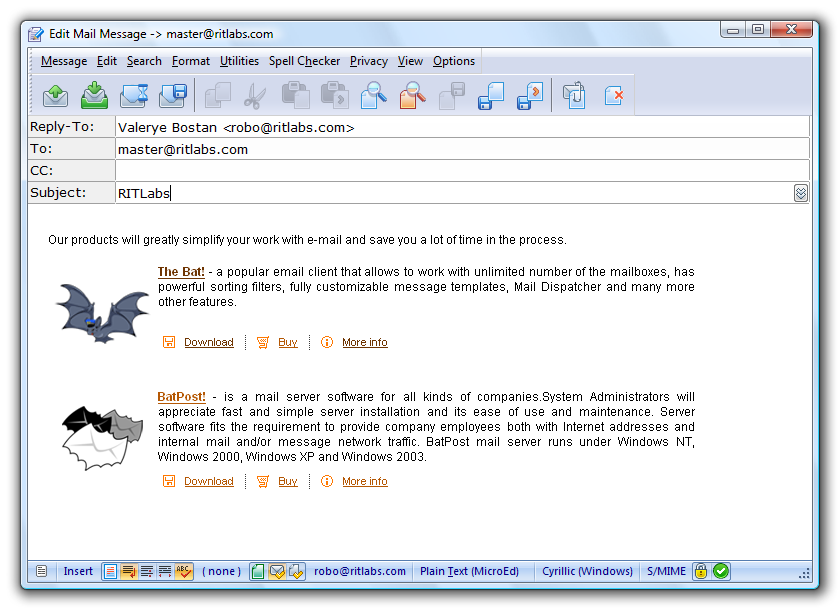Open the Format menu
The width and height of the screenshot is (840, 610).
pyautogui.click(x=191, y=61)
